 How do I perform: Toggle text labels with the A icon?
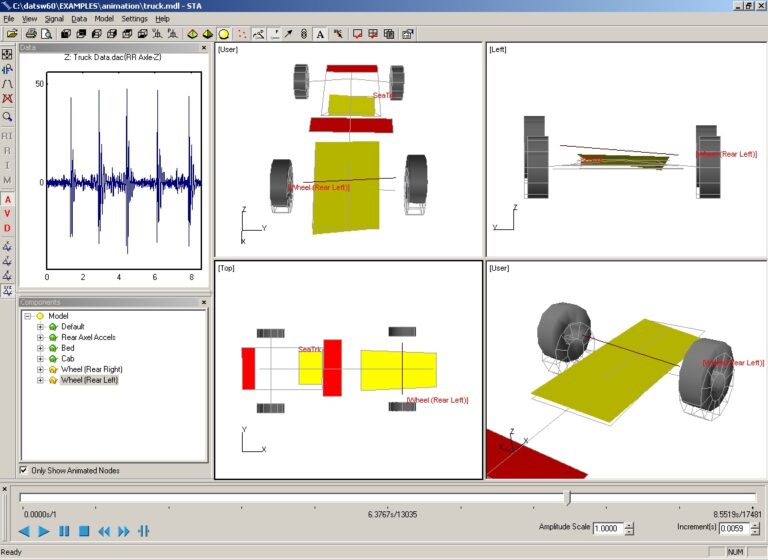click(320, 34)
